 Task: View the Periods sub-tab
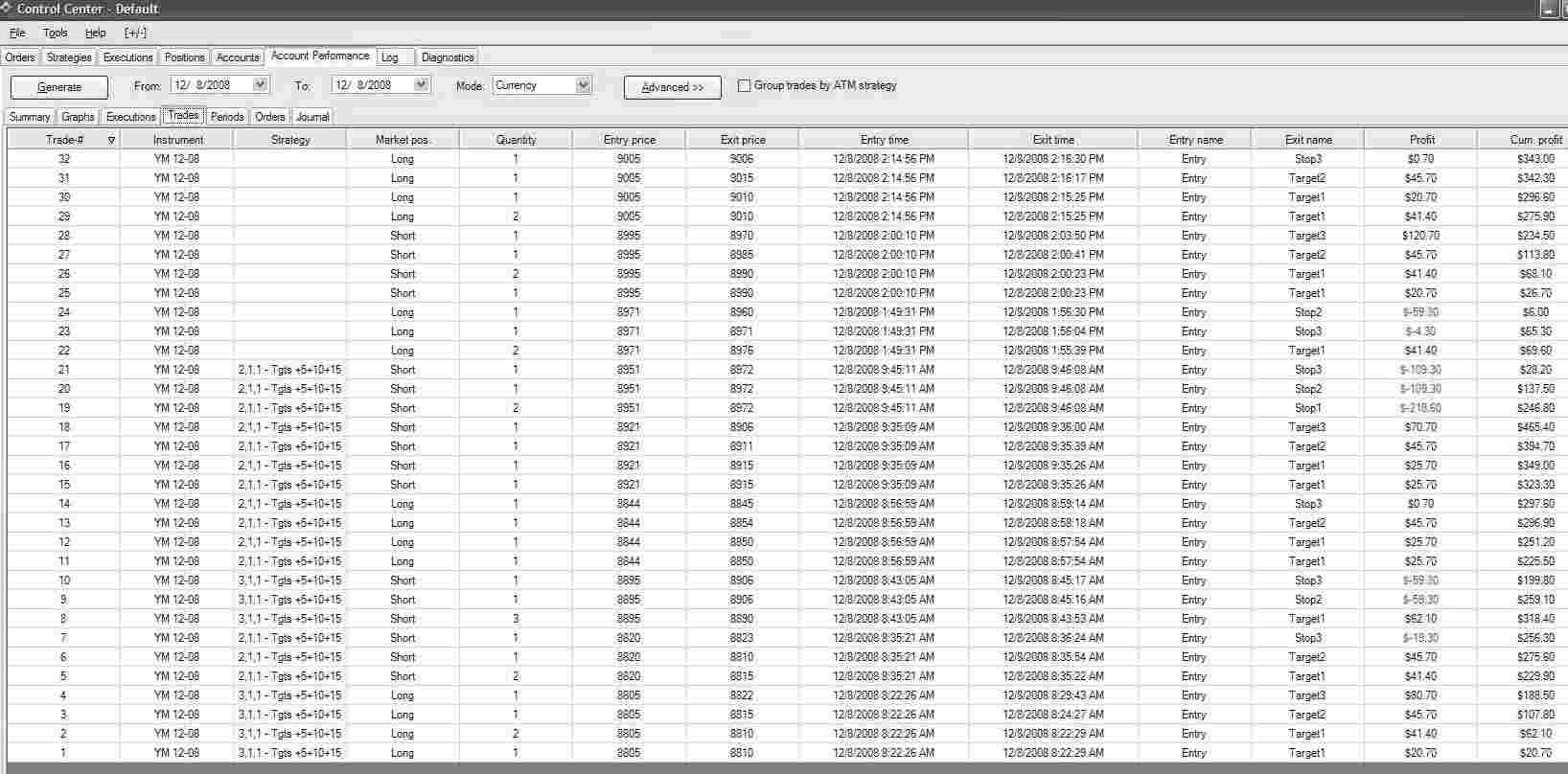click(227, 117)
